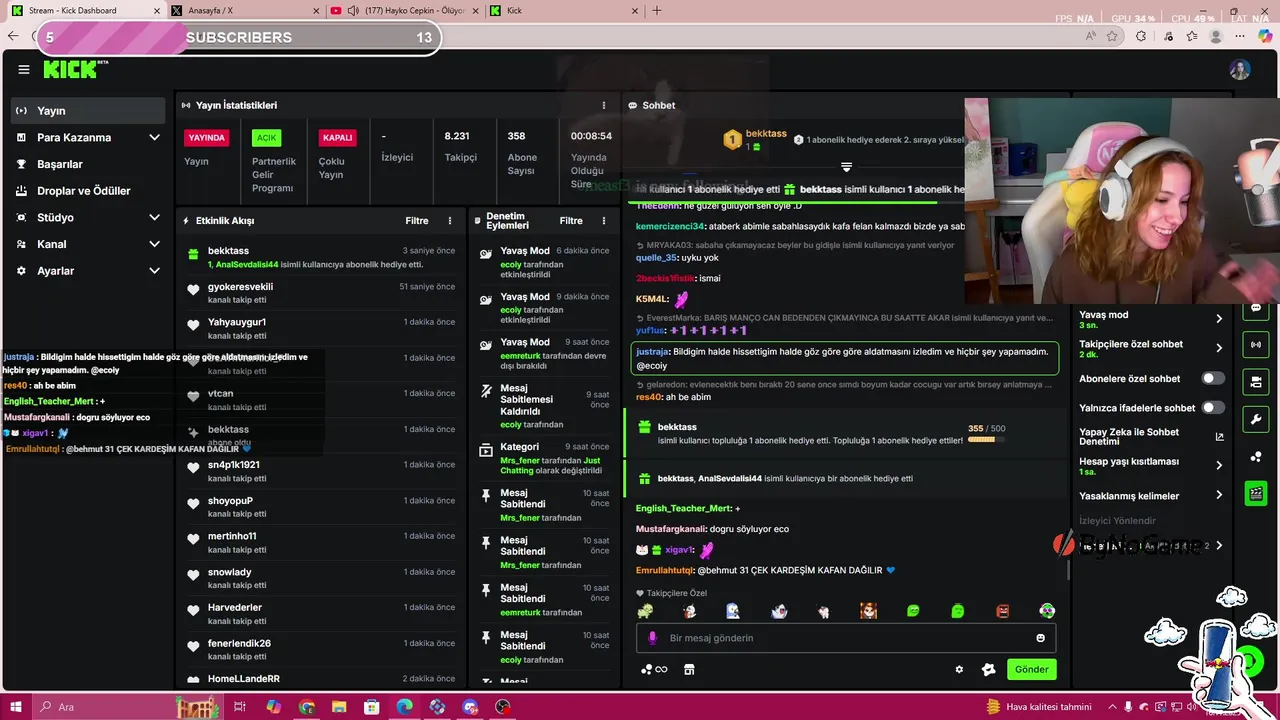1280x720 pixels.
Task: Open the Windows Start menu
Action: (17, 707)
